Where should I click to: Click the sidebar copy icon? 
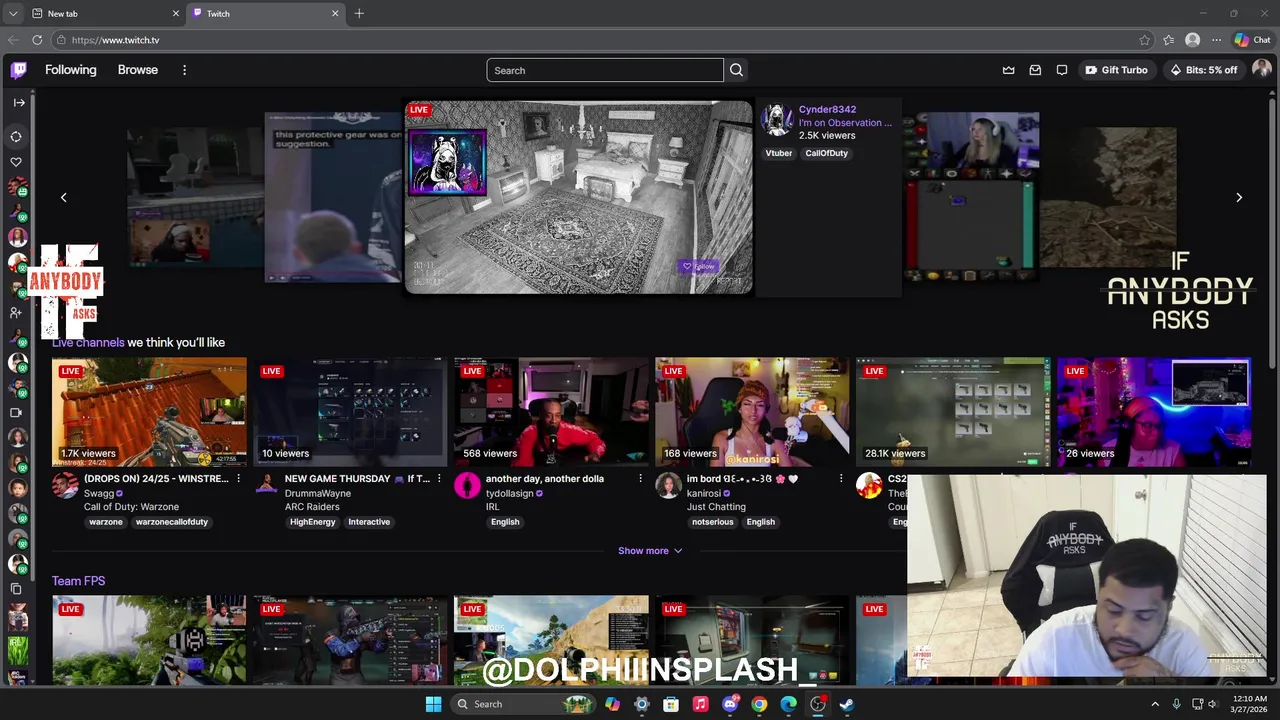16,589
